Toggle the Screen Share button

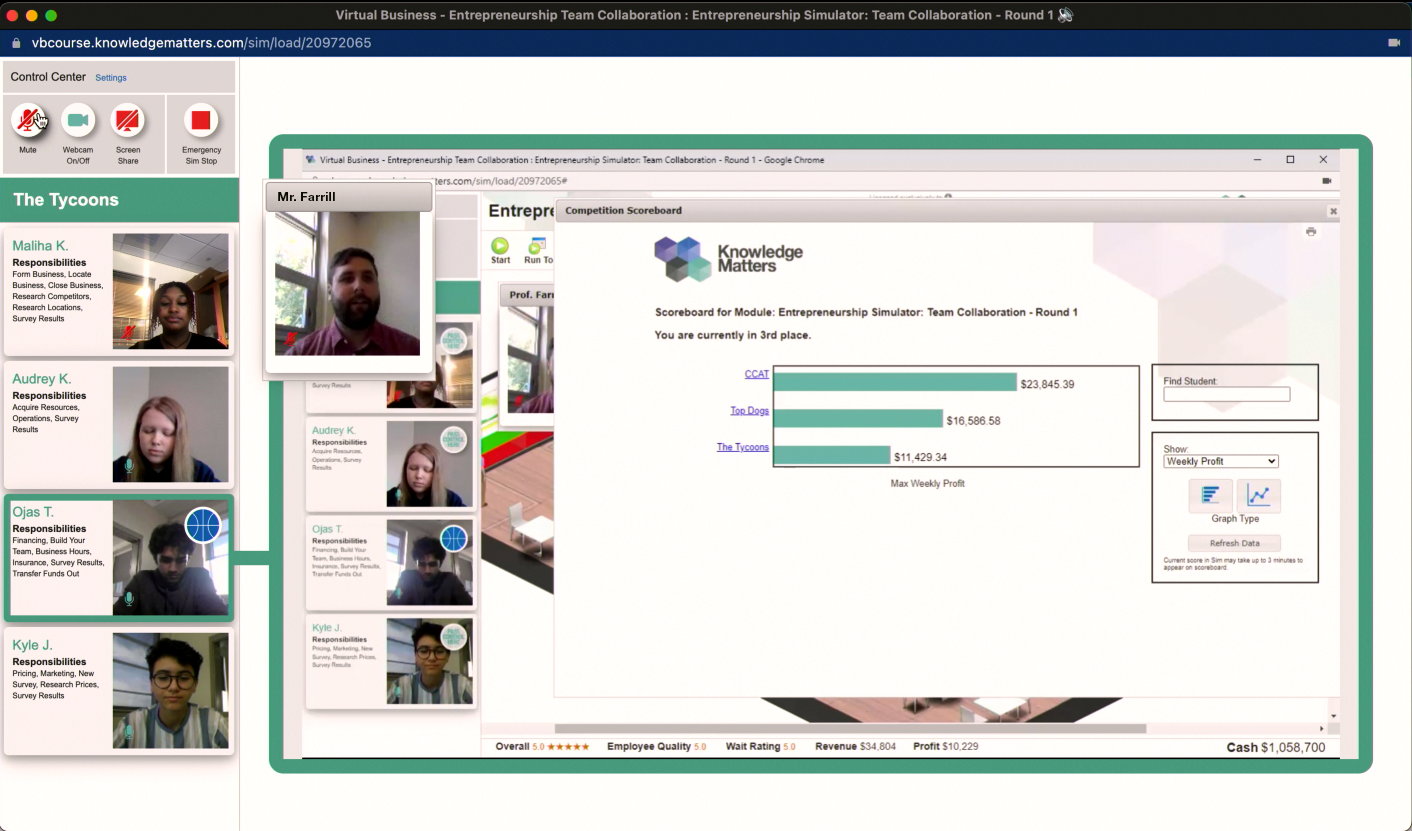tap(127, 121)
